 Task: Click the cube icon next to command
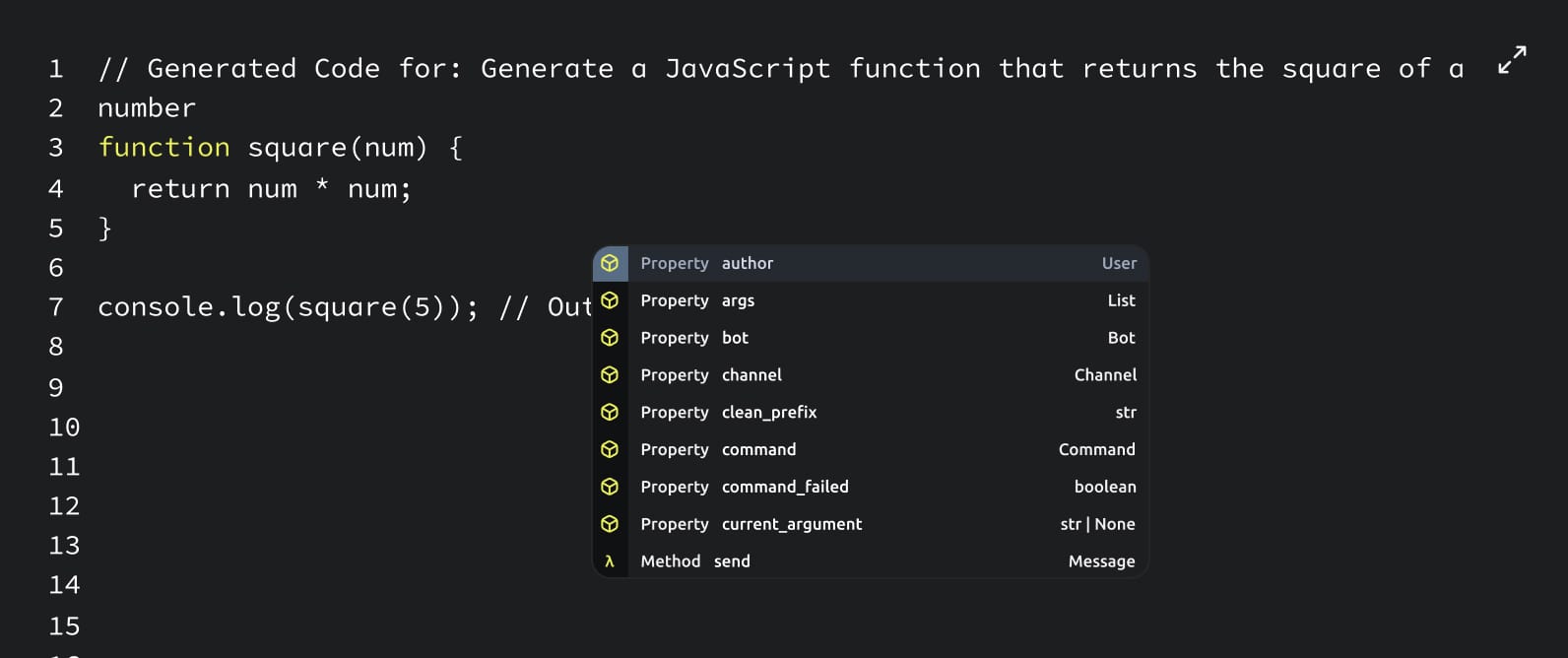(x=610, y=450)
